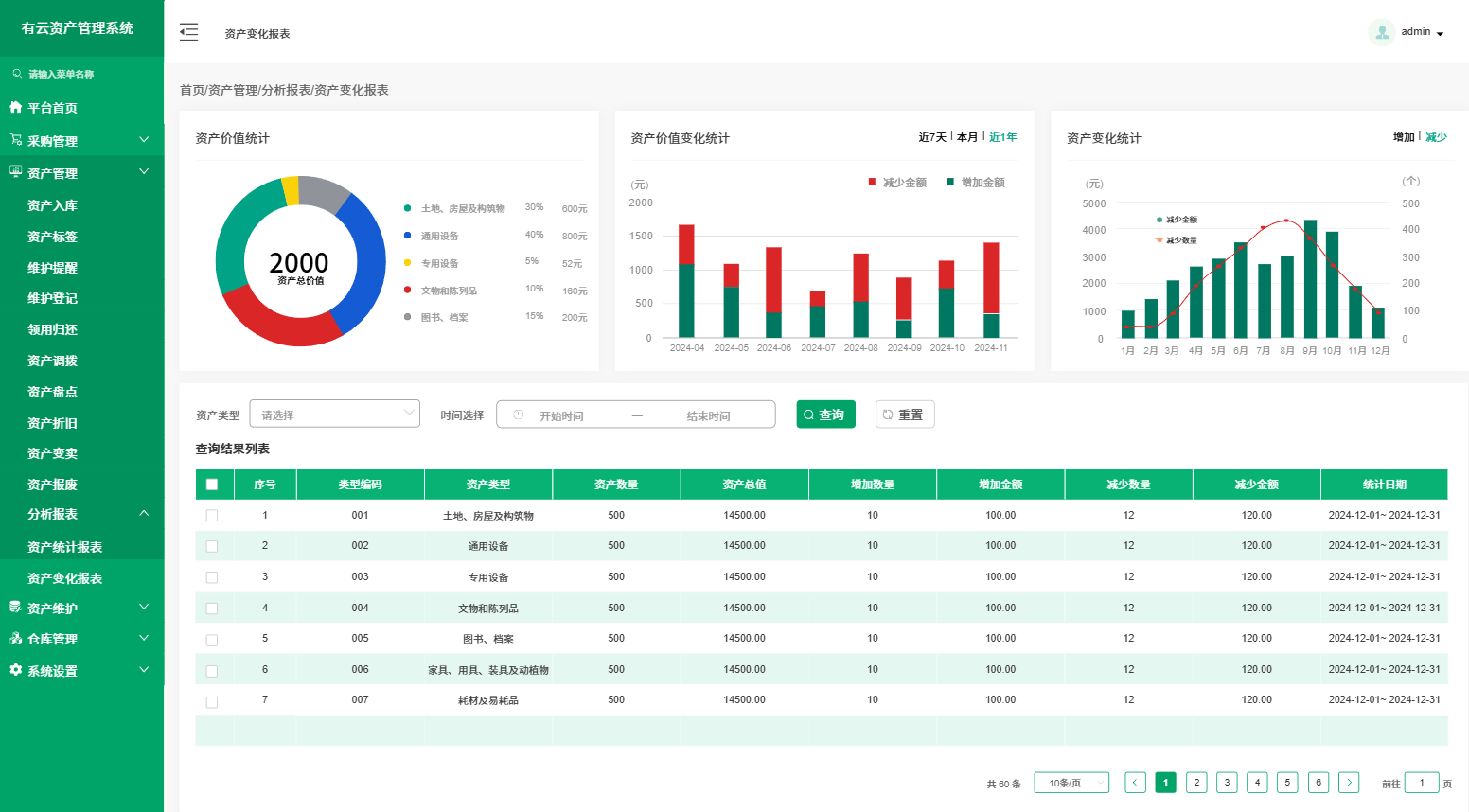Image resolution: width=1469 pixels, height=812 pixels.
Task: Click the 资产维护 sidebar icon
Action: [x=15, y=608]
